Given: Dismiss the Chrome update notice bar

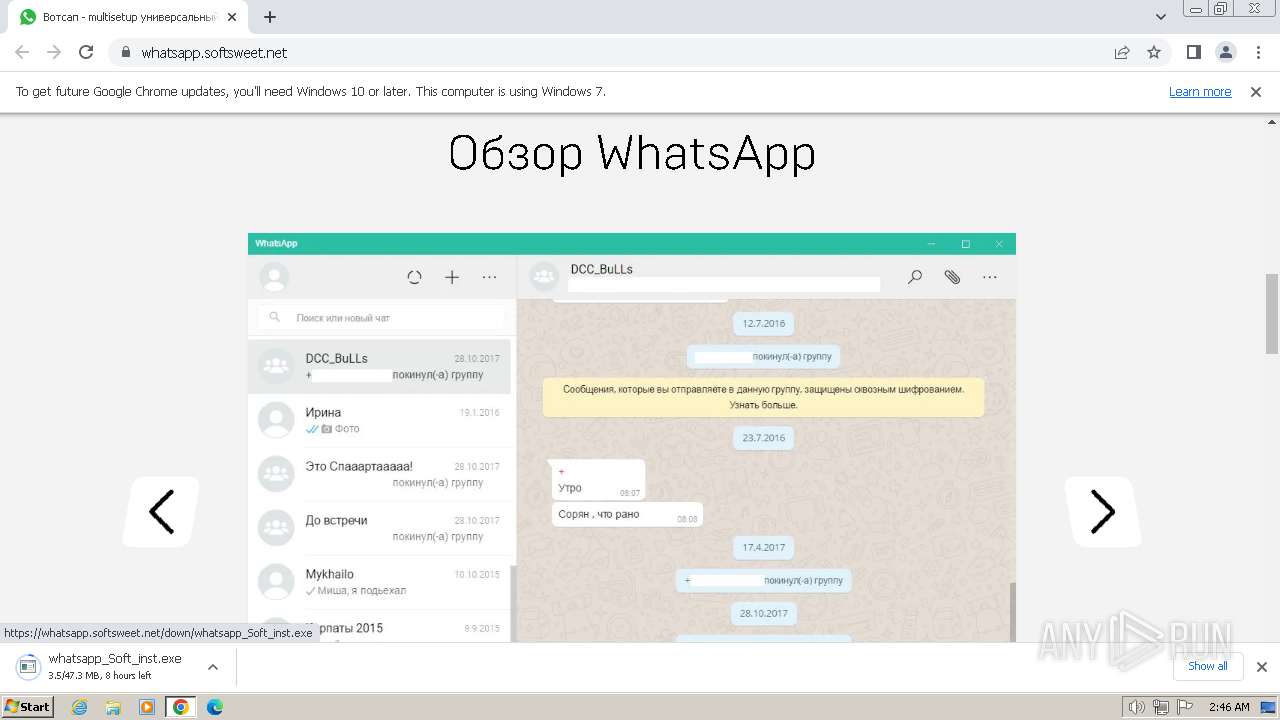Looking at the screenshot, I should click(x=1256, y=91).
